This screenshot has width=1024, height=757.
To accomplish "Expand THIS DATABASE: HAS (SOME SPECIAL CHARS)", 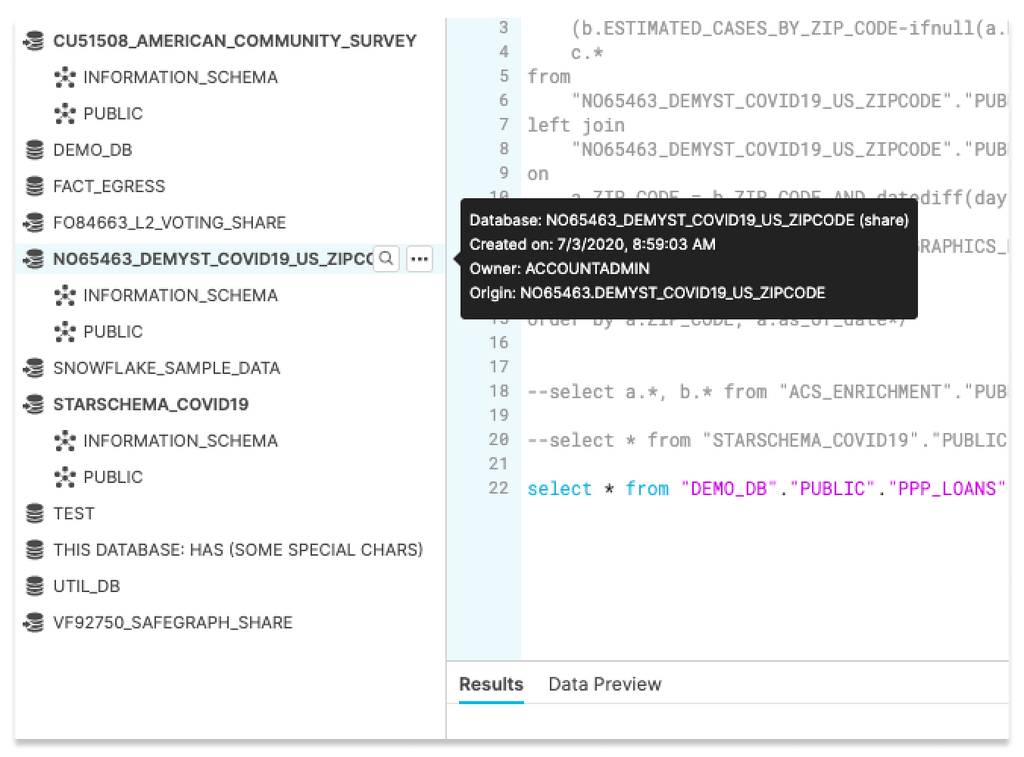I will (x=238, y=550).
